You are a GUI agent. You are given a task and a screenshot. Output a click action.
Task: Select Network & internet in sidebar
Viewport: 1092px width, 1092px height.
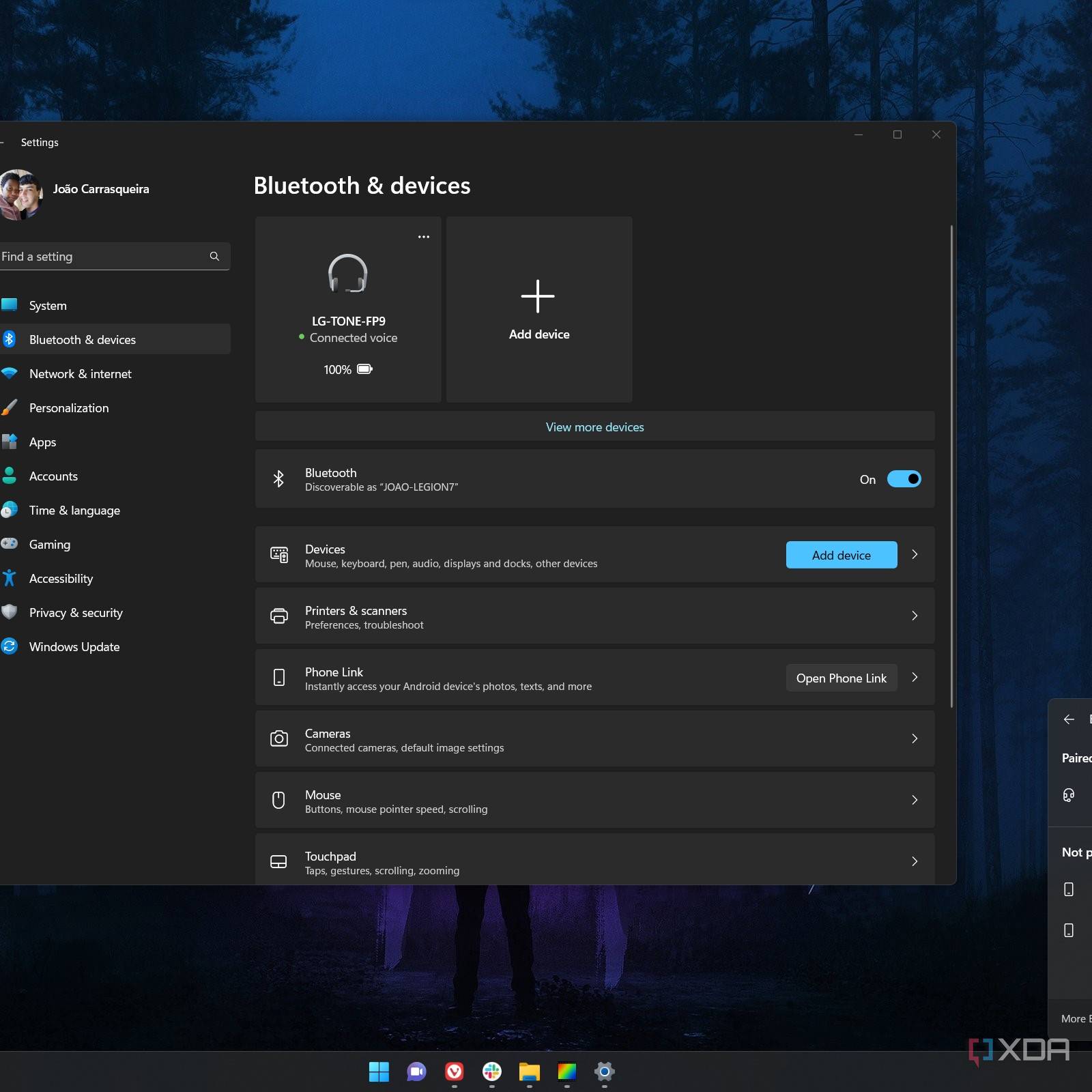click(x=81, y=374)
